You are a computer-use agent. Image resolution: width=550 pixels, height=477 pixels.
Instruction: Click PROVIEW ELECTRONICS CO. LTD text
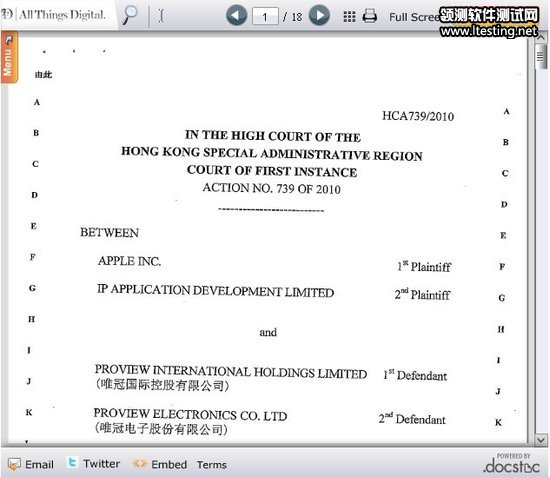pyautogui.click(x=190, y=415)
